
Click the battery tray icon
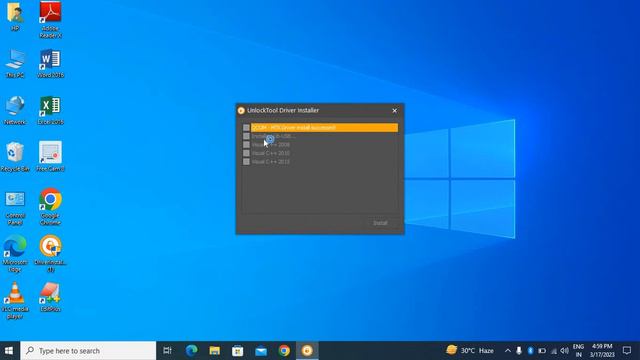(x=542, y=351)
